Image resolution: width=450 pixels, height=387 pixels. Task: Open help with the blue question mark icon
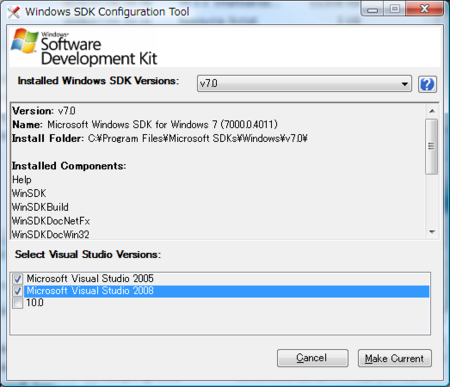click(427, 84)
